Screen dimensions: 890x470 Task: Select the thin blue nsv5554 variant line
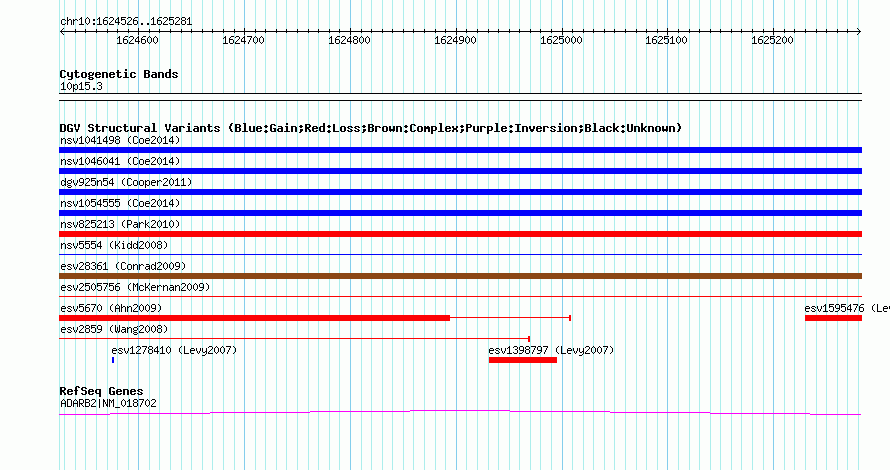[460, 255]
